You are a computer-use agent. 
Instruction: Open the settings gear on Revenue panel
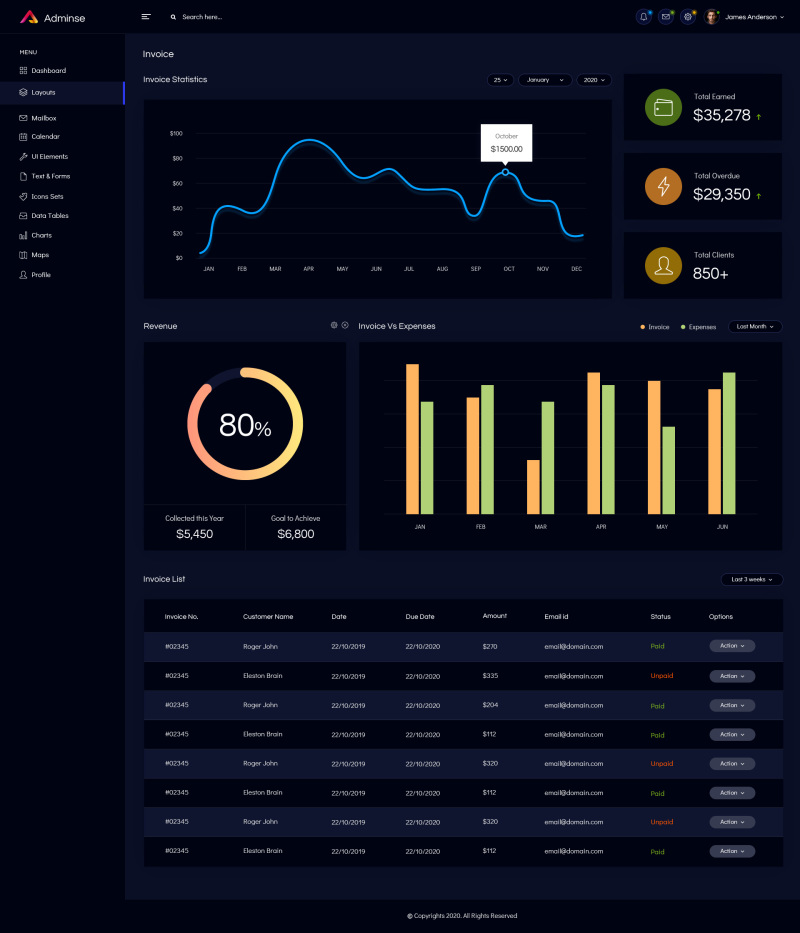coord(333,325)
